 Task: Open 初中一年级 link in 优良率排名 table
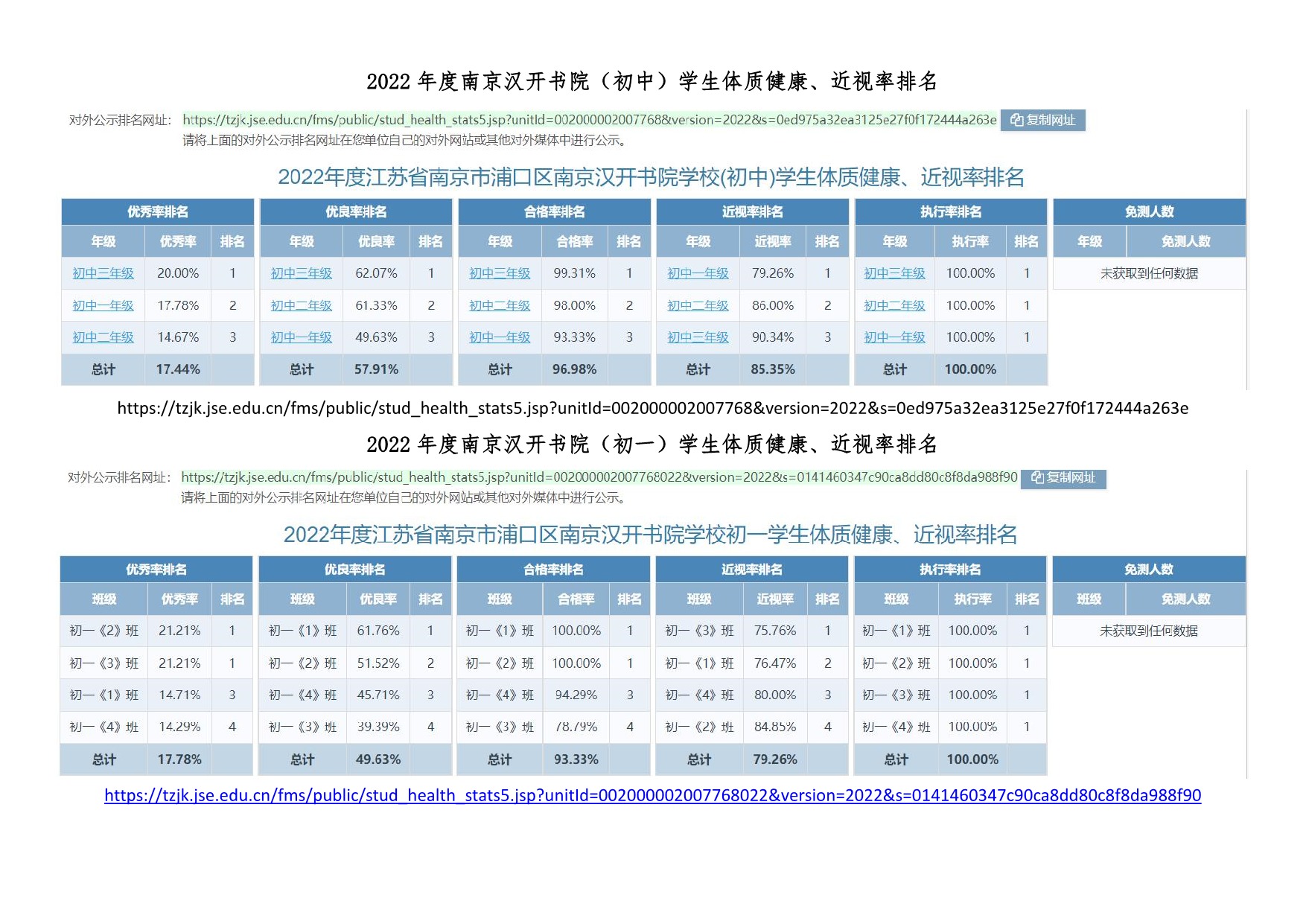pyautogui.click(x=302, y=337)
